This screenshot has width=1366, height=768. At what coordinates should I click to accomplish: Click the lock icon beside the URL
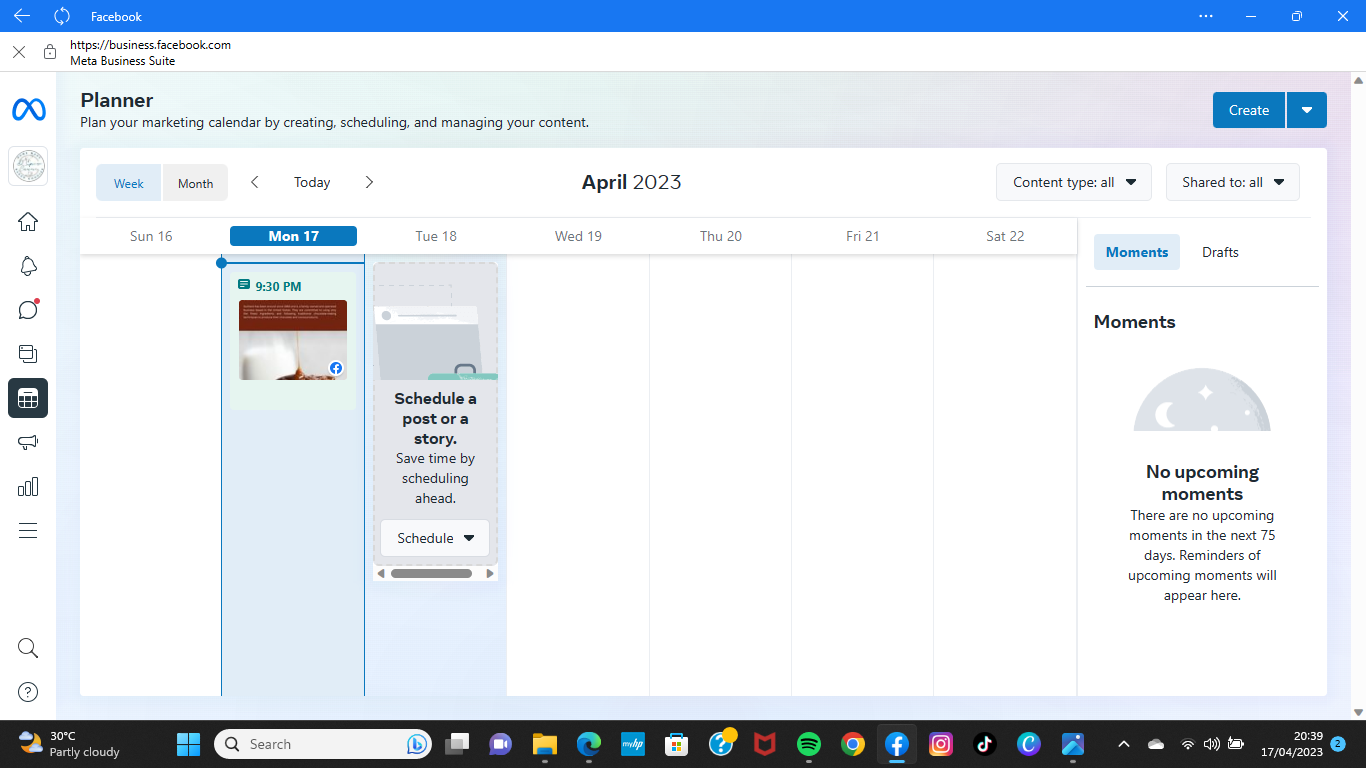tap(50, 52)
